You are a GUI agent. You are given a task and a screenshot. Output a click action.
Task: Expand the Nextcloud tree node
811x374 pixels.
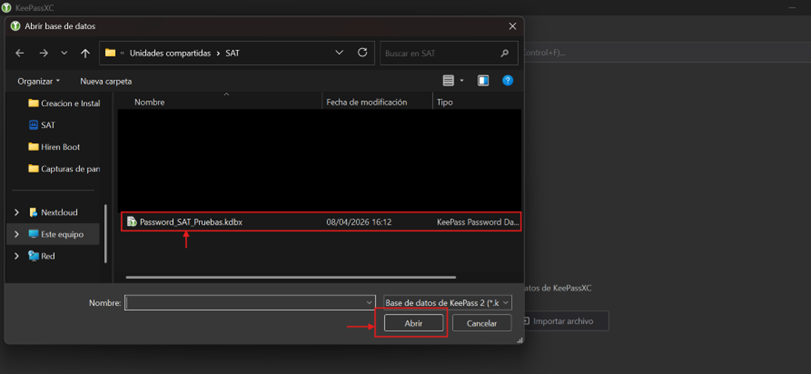(x=17, y=212)
